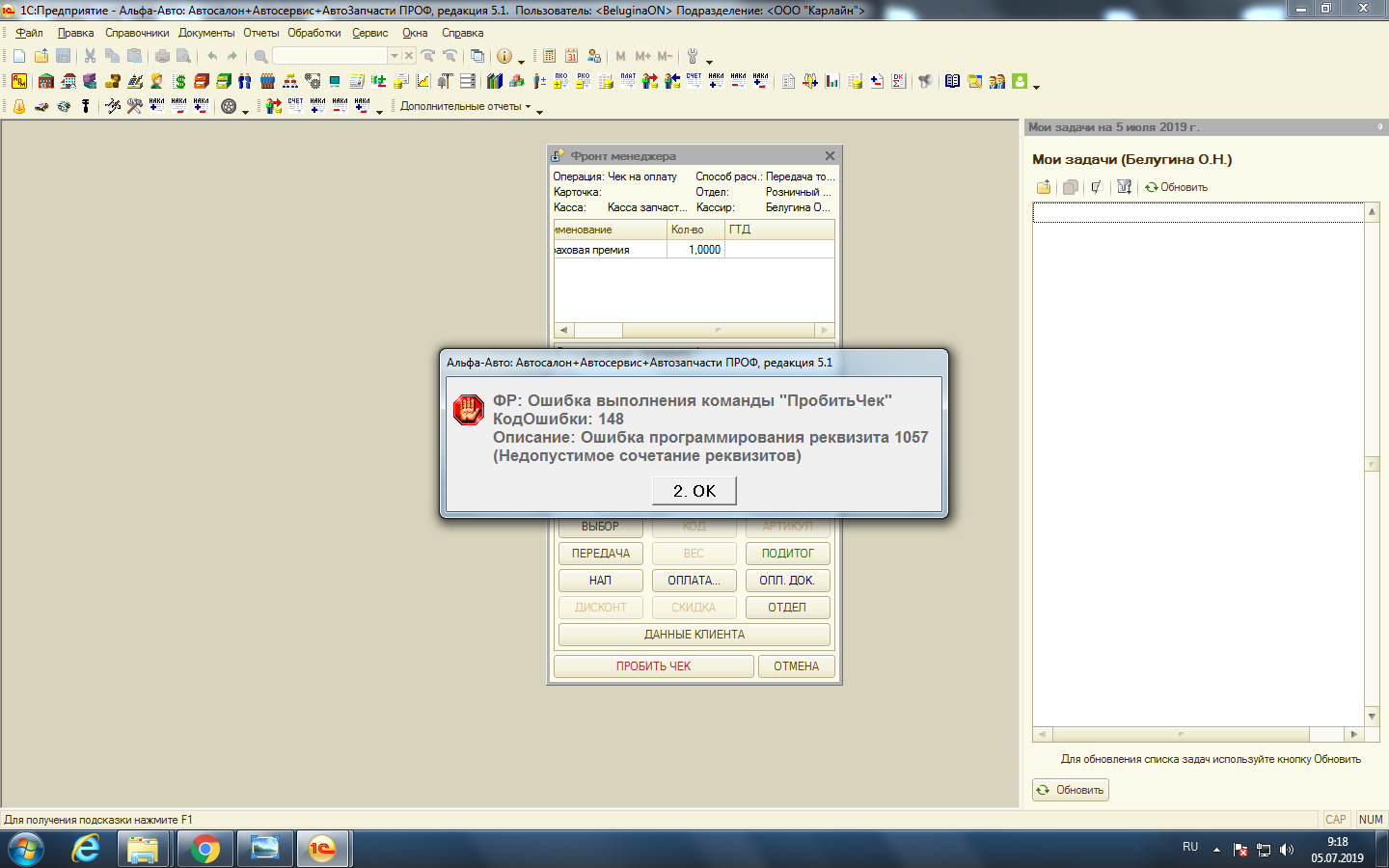Click the Обновить link in the tasks toolbar
This screenshot has height=868, width=1389.
pos(1177,187)
